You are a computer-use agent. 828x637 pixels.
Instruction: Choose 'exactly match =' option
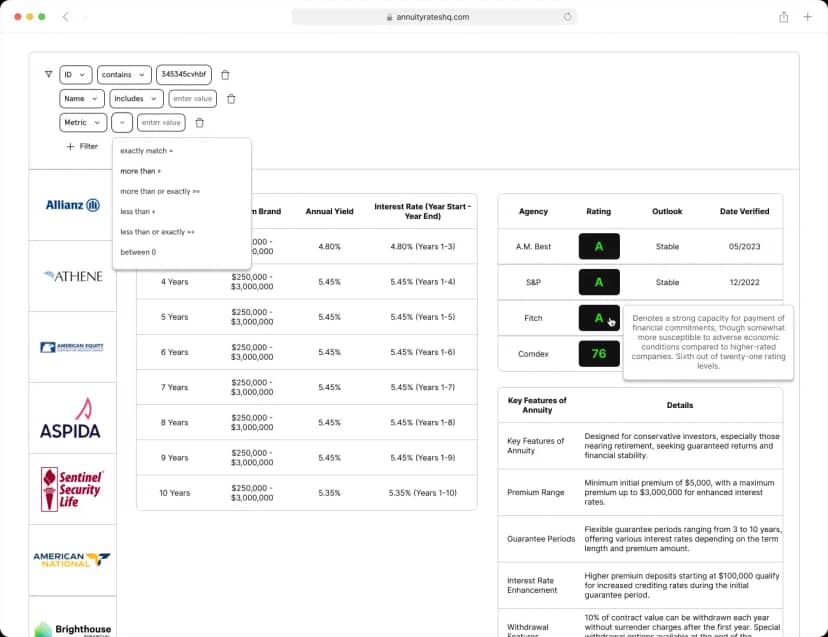coord(146,151)
